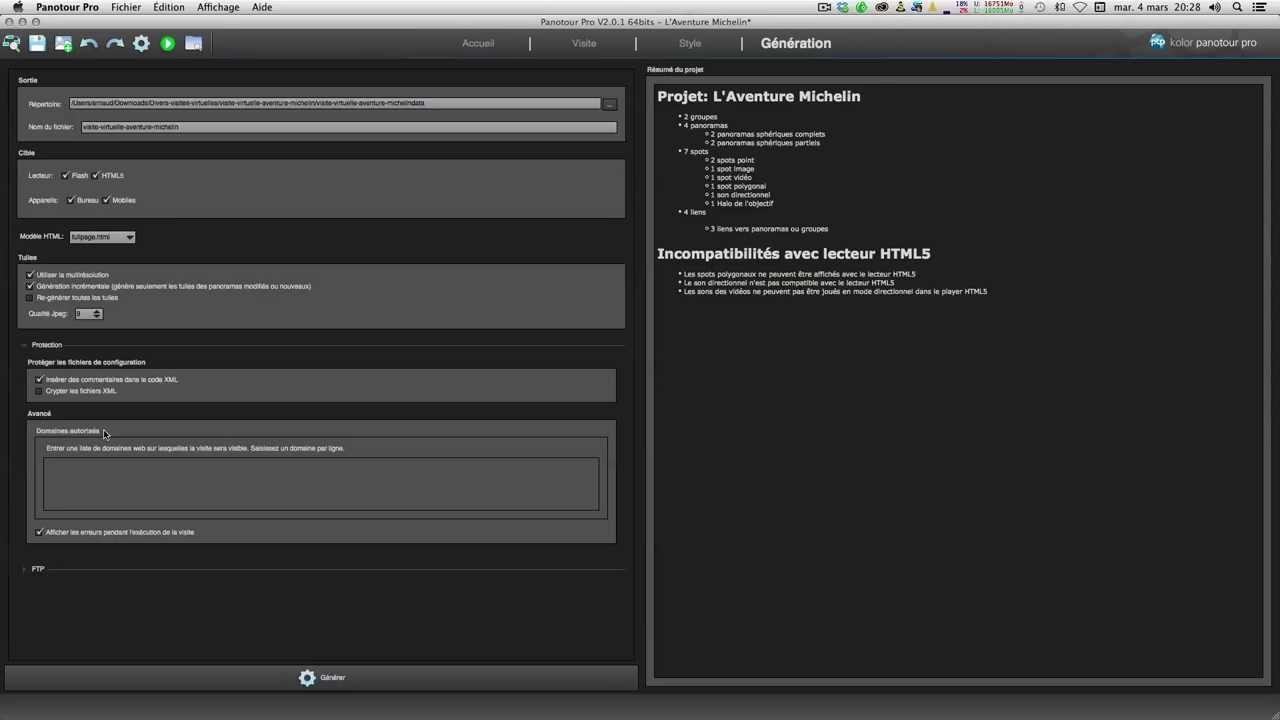Screen dimensions: 1280x720
Task: Click the '1 Halo de l'objectif' line
Action: 741,204
